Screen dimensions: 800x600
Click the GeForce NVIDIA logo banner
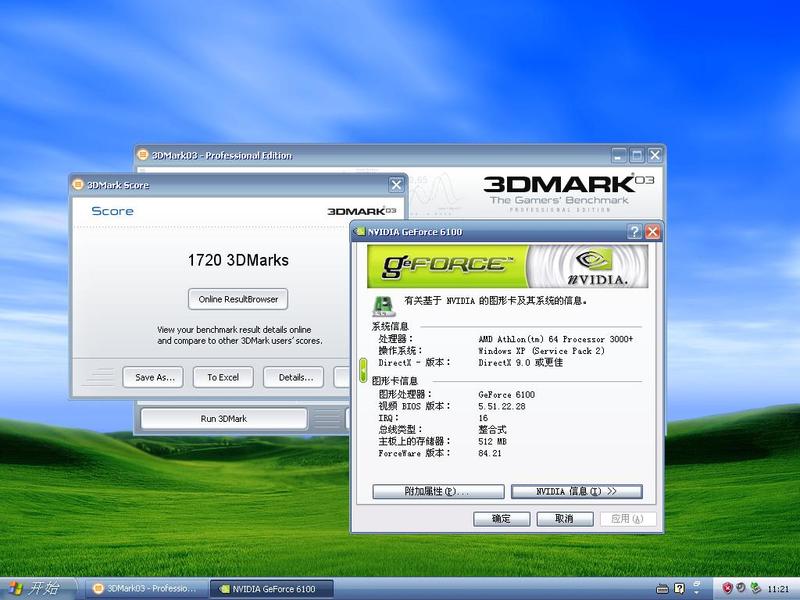click(x=508, y=266)
